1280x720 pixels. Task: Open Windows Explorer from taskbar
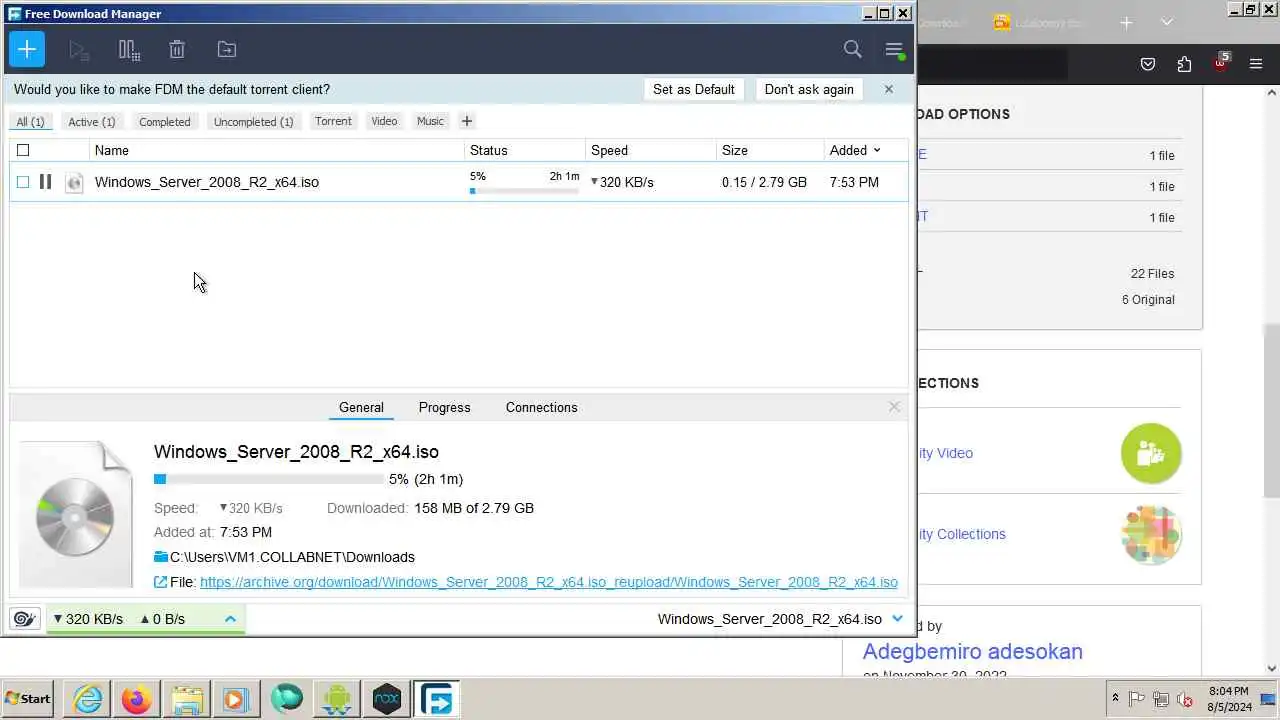point(187,699)
